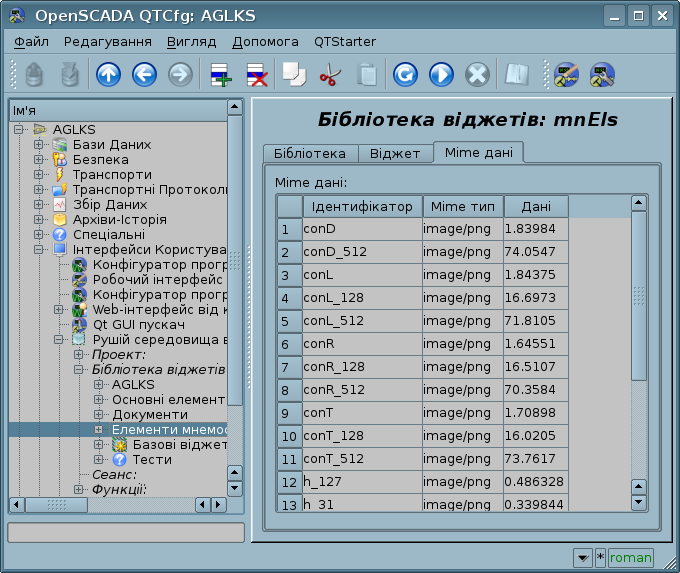Switch to the Бібліотека tab

[x=310, y=154]
